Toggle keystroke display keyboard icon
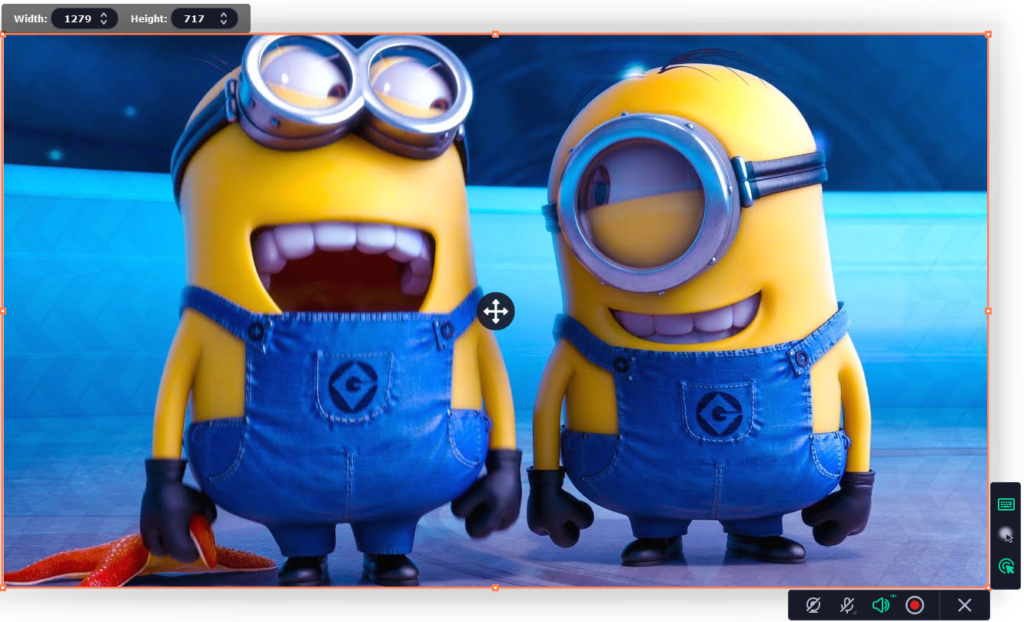 pyautogui.click(x=1006, y=504)
